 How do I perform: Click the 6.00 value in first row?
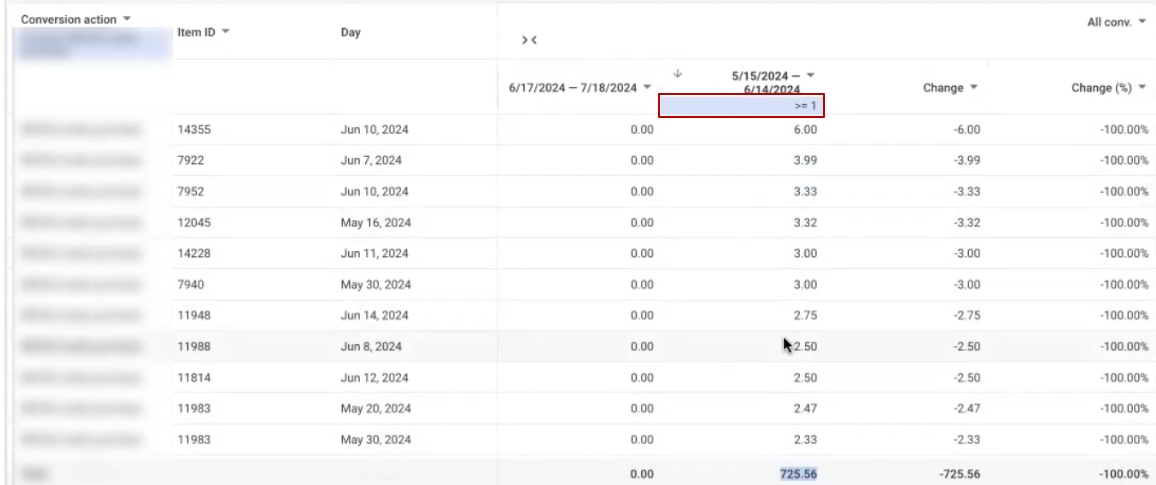(805, 129)
